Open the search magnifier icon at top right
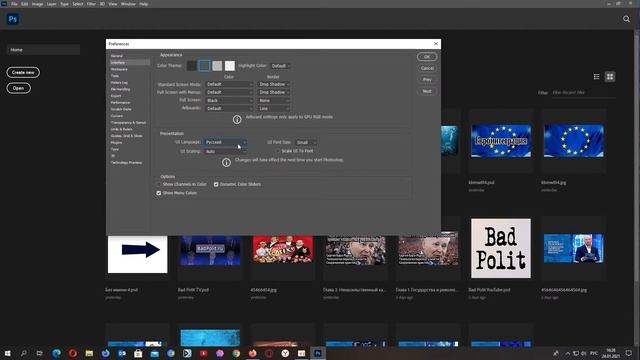Viewport: 640px width, 360px height. pos(626,19)
